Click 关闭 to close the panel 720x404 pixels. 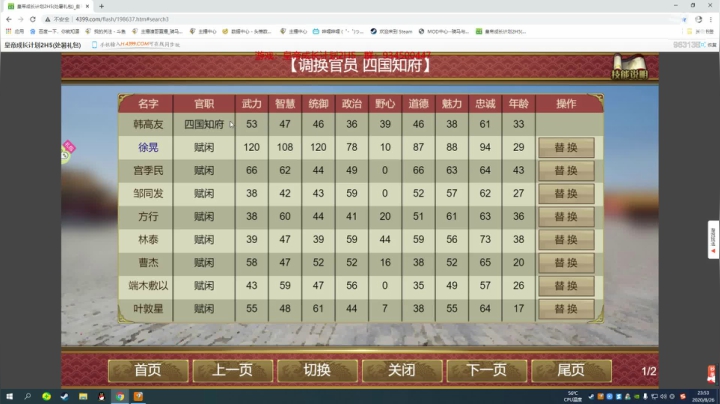coord(402,370)
